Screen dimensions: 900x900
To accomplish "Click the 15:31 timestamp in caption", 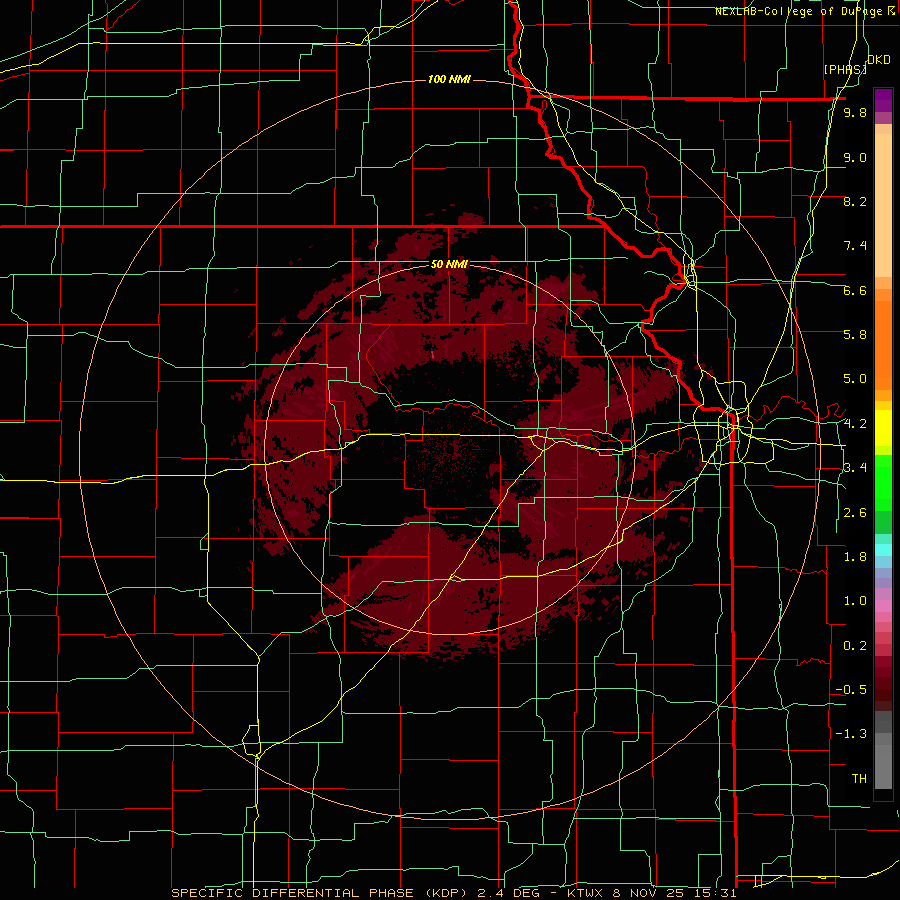I will (717, 893).
